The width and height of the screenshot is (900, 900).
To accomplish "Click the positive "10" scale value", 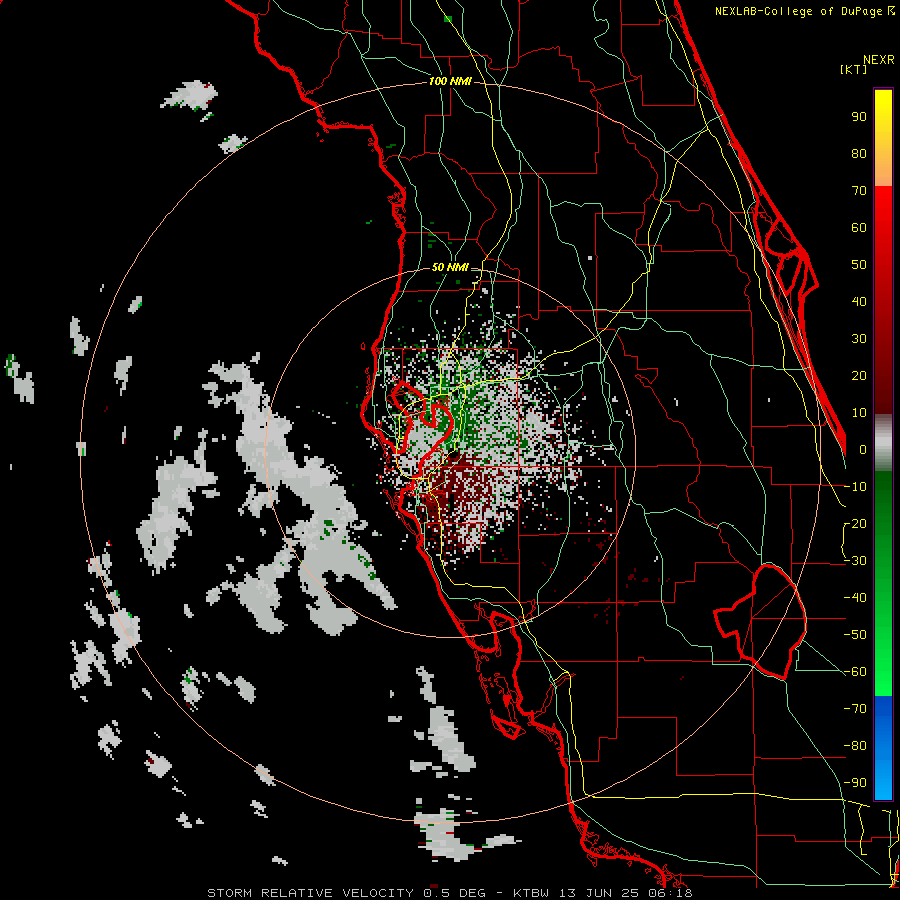I will pyautogui.click(x=859, y=413).
